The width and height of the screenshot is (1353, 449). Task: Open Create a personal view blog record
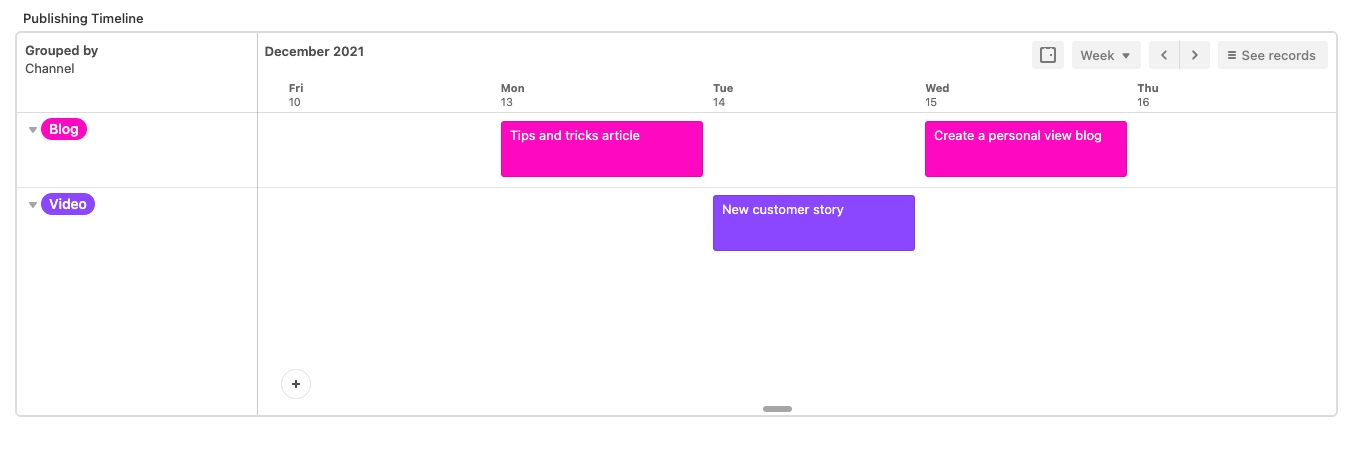click(1026, 149)
